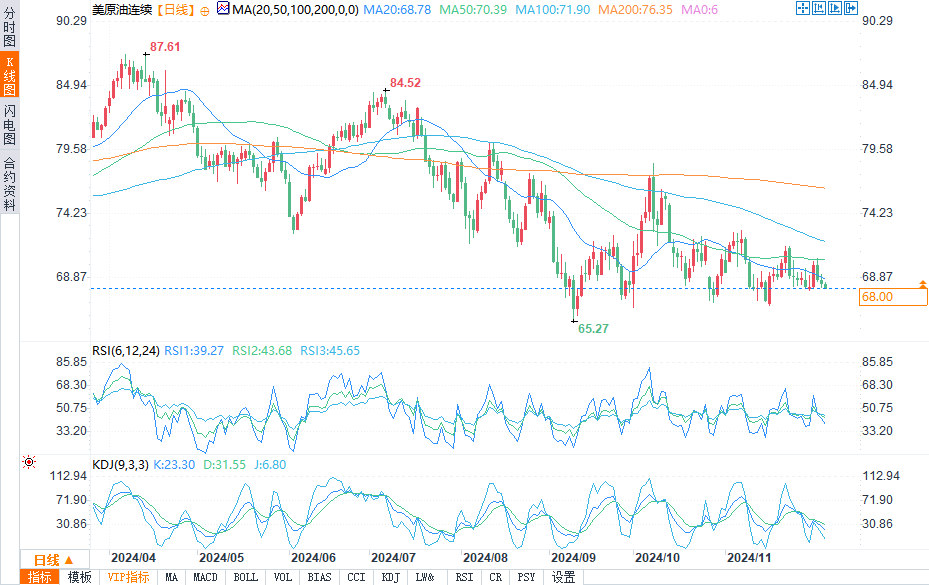Click the 2024/07 date axis label
The height and width of the screenshot is (585, 929).
[393, 558]
